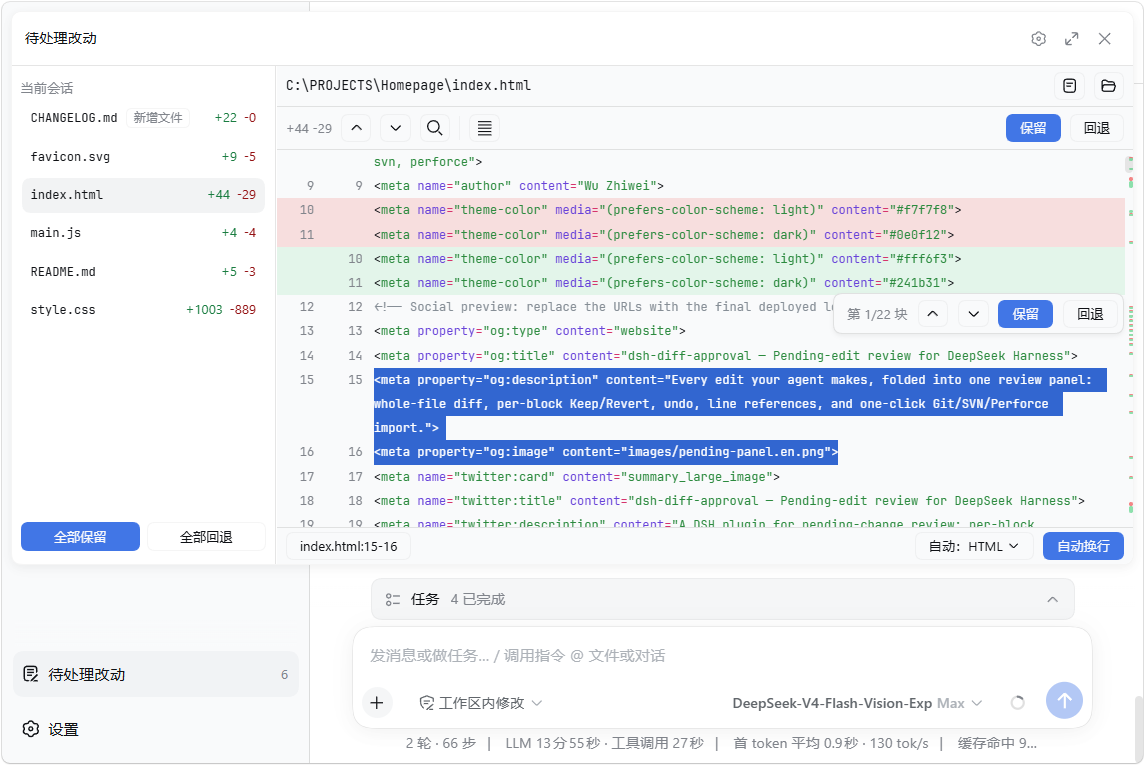
Task: Click the loading spinner icon near send
Action: point(1017,703)
